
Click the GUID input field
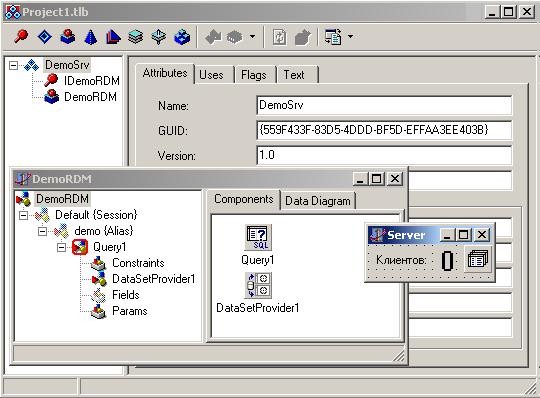pyautogui.click(x=384, y=130)
